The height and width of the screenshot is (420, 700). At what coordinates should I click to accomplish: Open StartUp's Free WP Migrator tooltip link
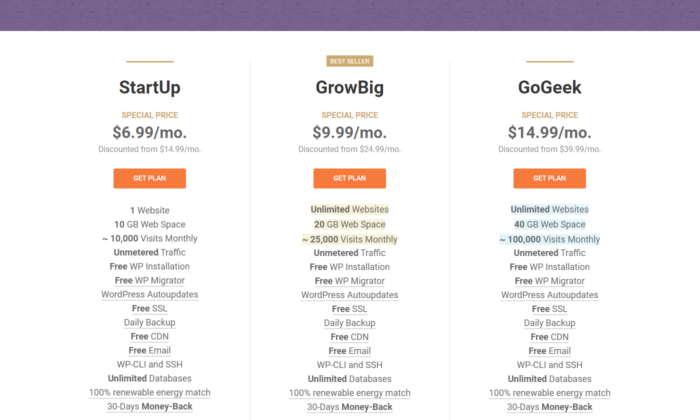pos(150,280)
